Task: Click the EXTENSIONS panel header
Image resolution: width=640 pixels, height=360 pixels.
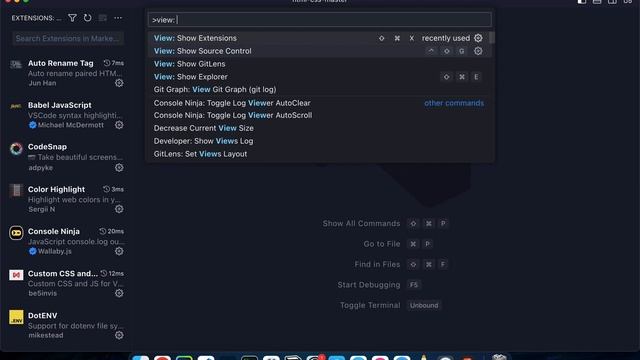Action: click(36, 18)
